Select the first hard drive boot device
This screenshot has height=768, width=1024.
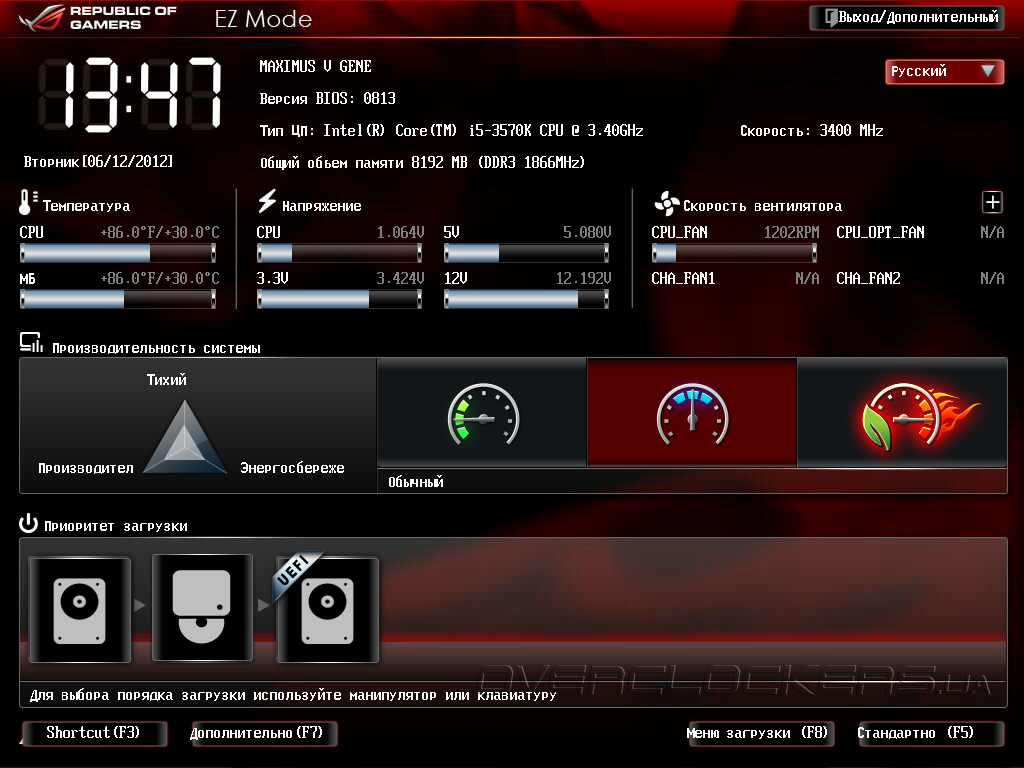click(80, 610)
